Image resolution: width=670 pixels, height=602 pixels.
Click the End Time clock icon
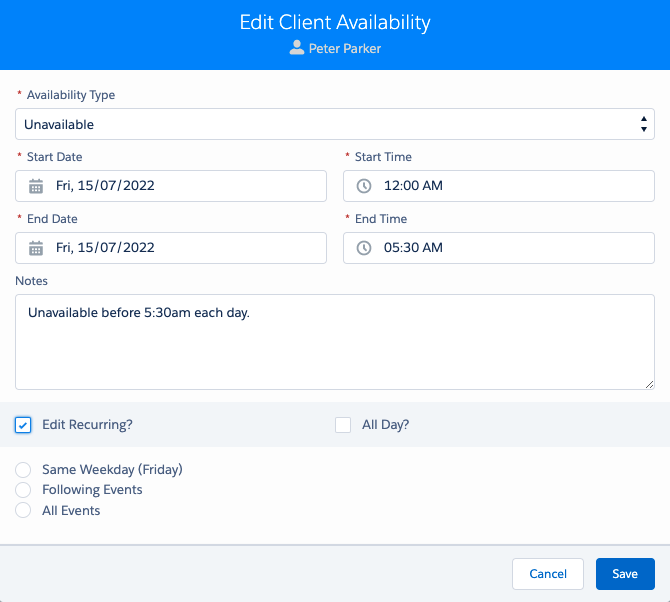coord(364,248)
